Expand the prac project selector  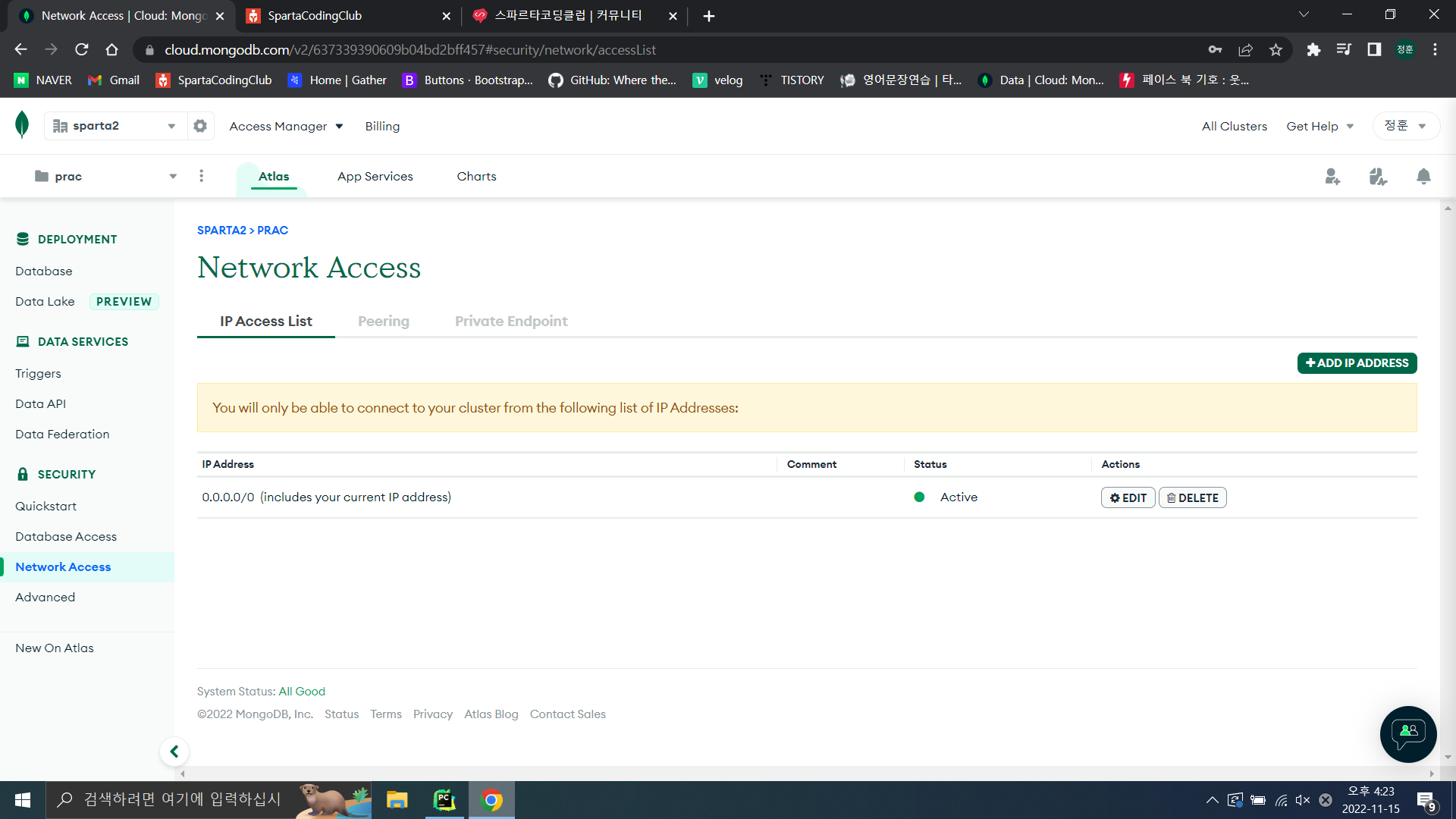coord(105,177)
